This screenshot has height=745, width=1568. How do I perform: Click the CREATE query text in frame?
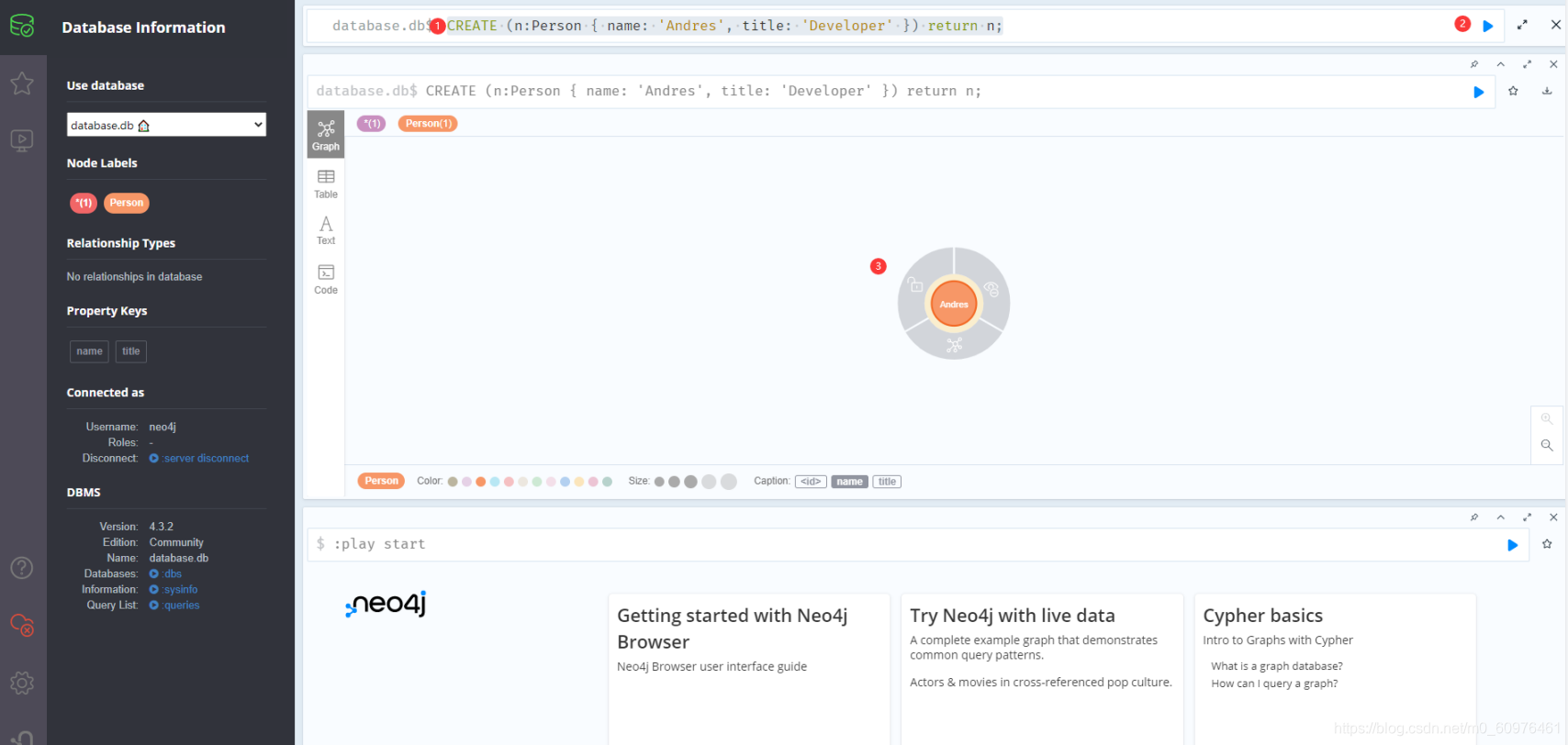703,91
